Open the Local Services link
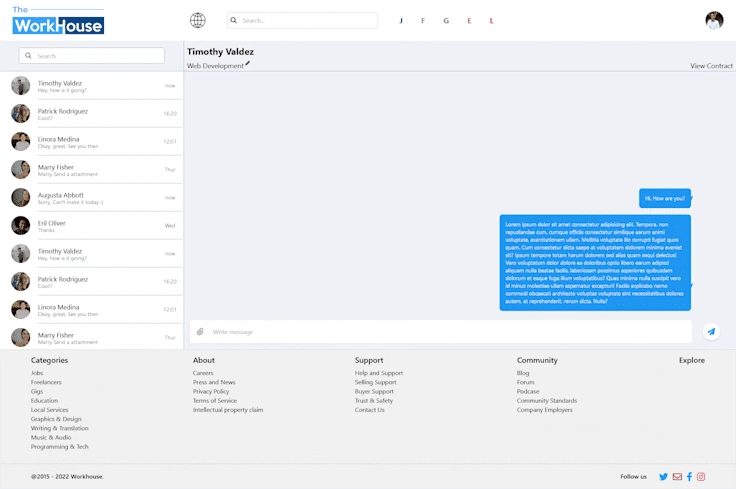 50,410
